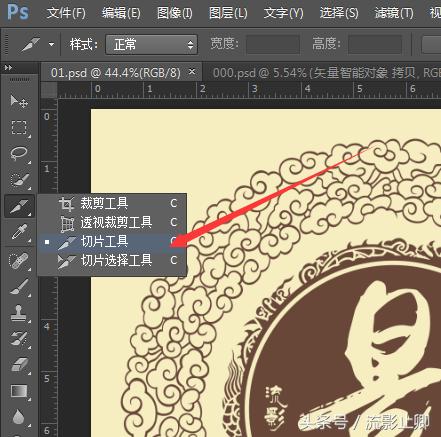Click the Photoshop Ps logo
Screen dimensions: 441x437
(18, 12)
